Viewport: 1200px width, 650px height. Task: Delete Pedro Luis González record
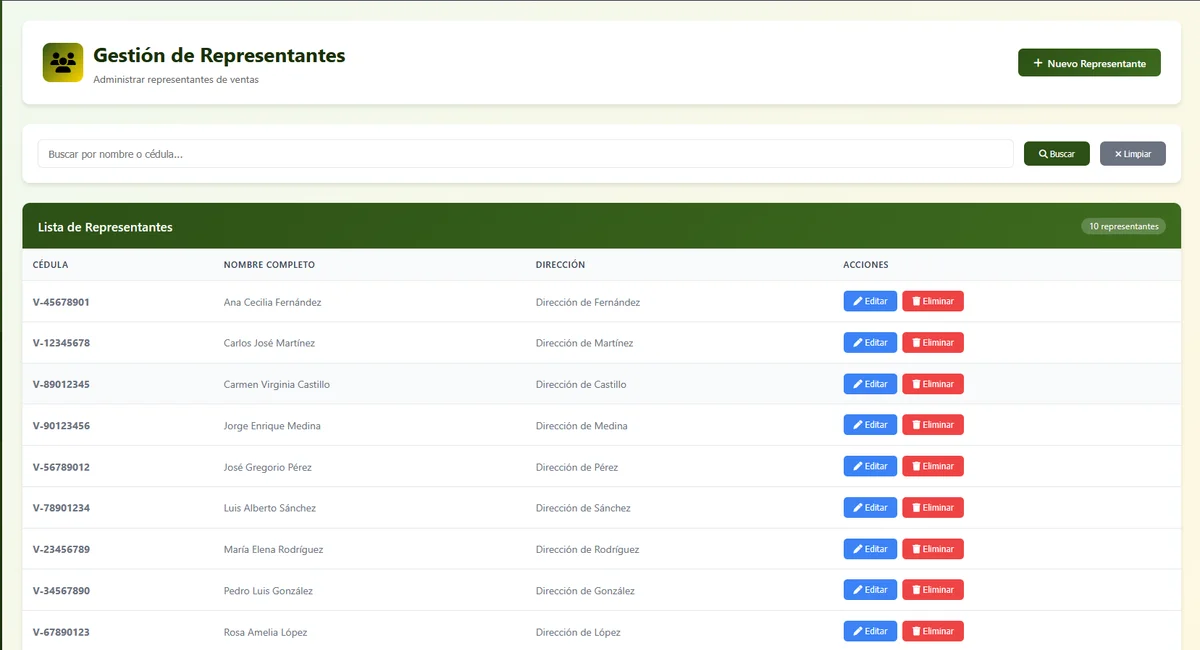(933, 590)
